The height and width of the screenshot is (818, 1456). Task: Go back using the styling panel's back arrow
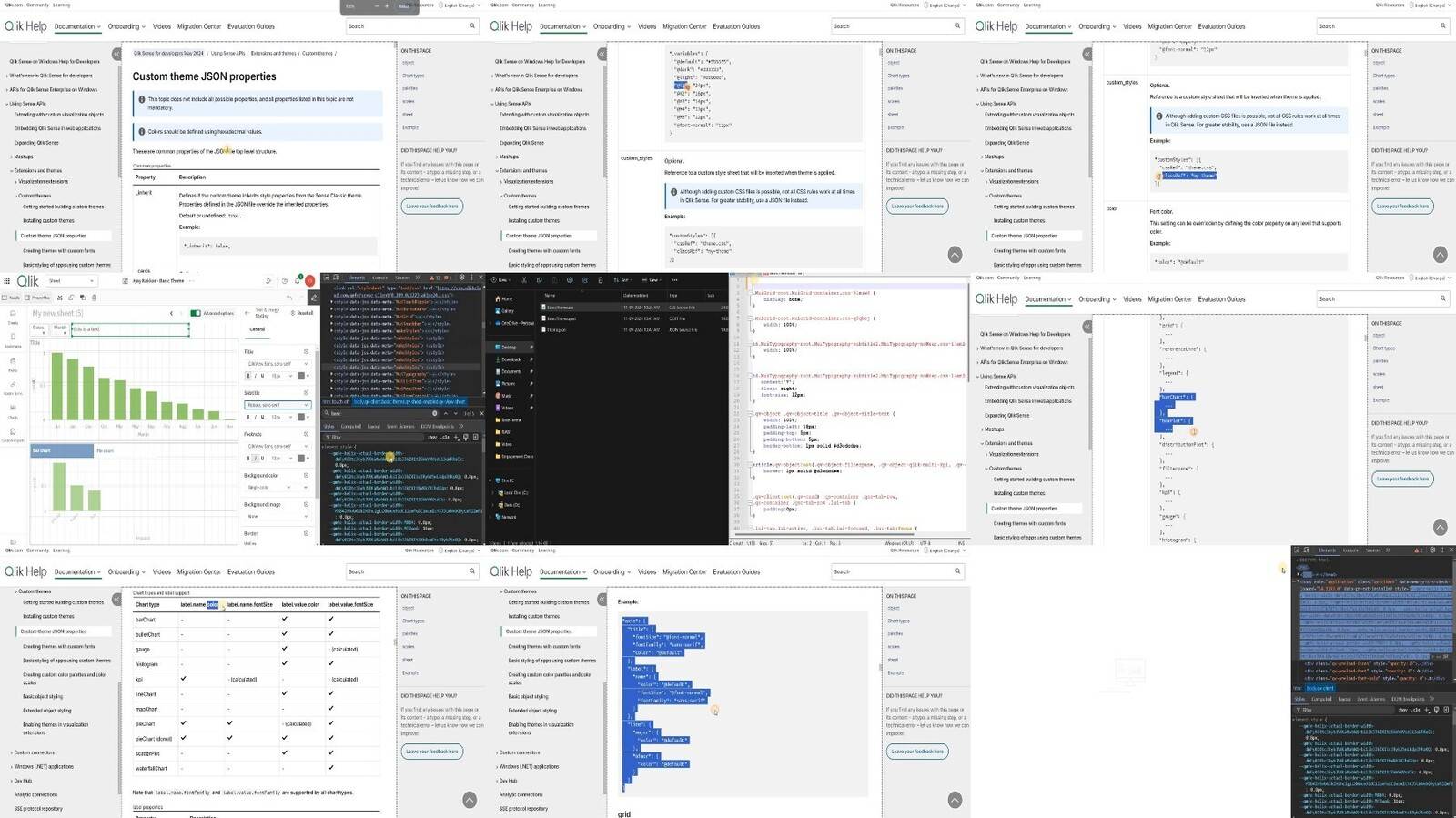[248, 312]
